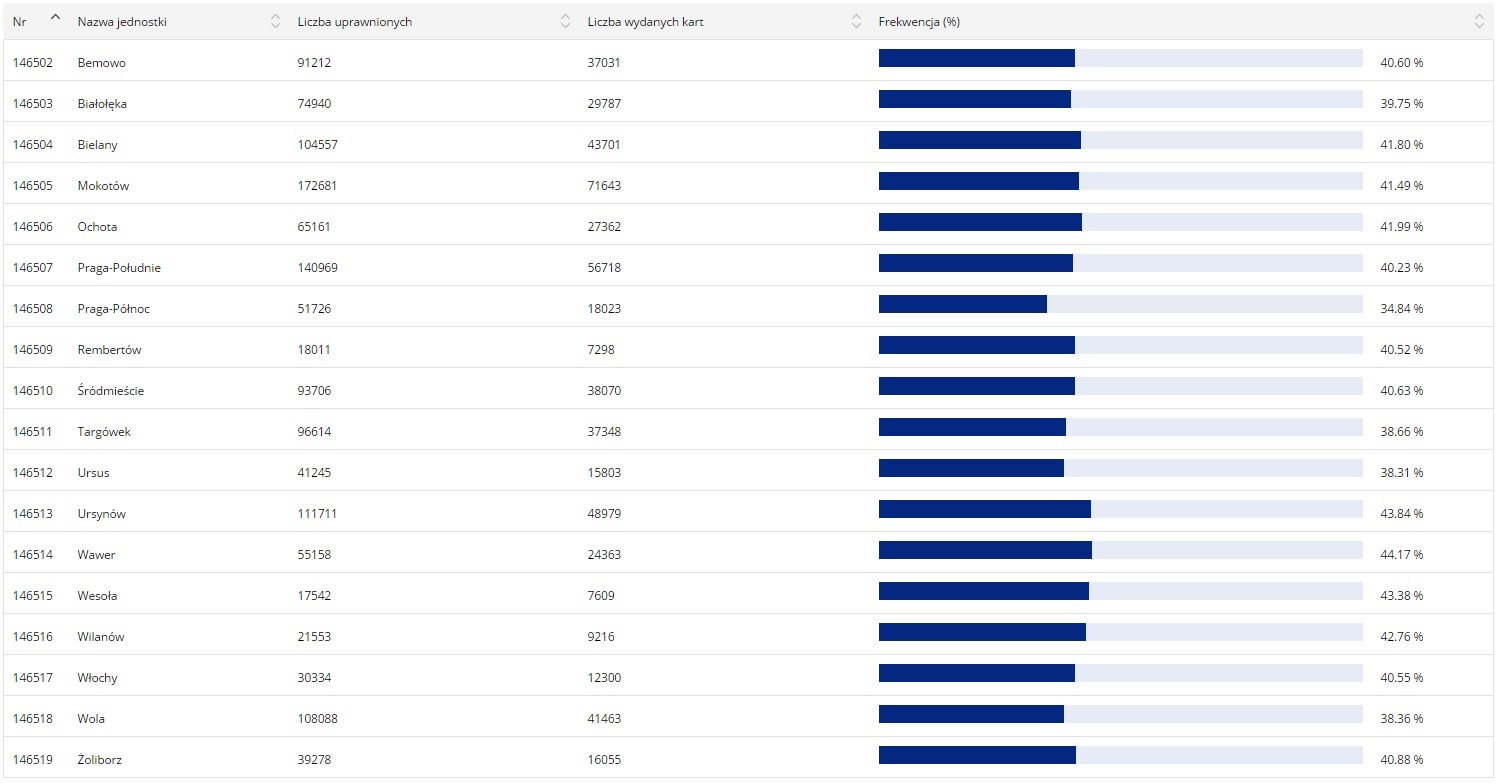Click sort arrows at right of Frekwencja header
Image resolution: width=1500 pixels, height=784 pixels.
point(1479,21)
